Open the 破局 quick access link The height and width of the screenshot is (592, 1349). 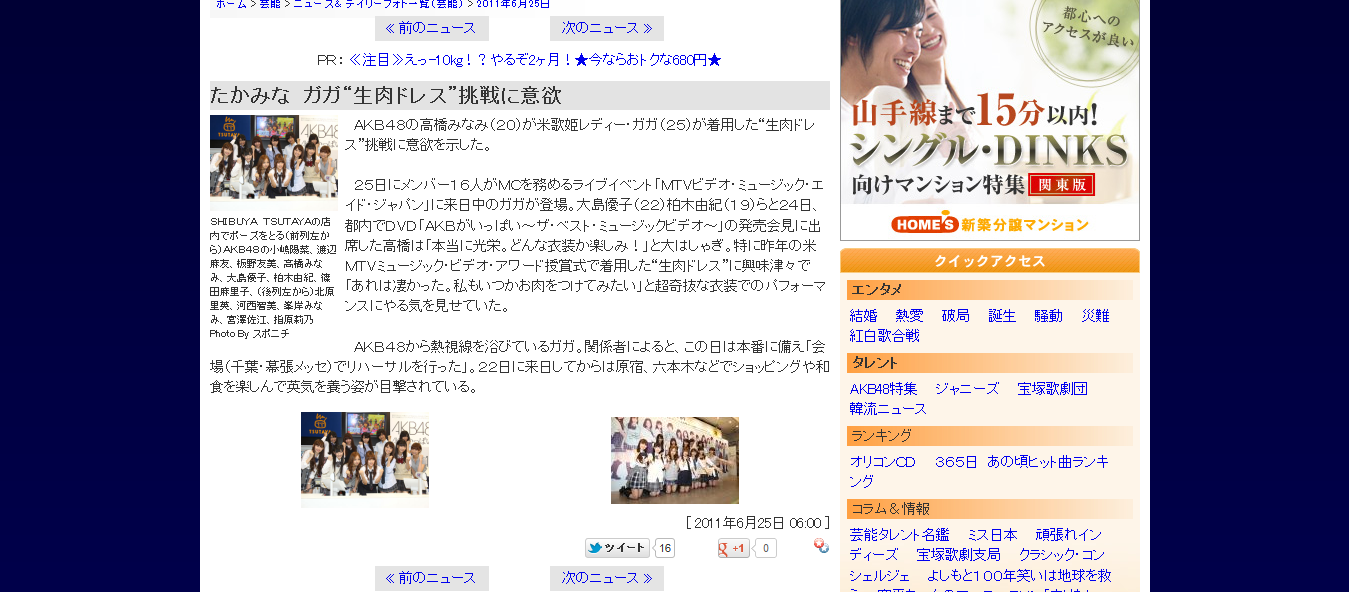click(956, 316)
